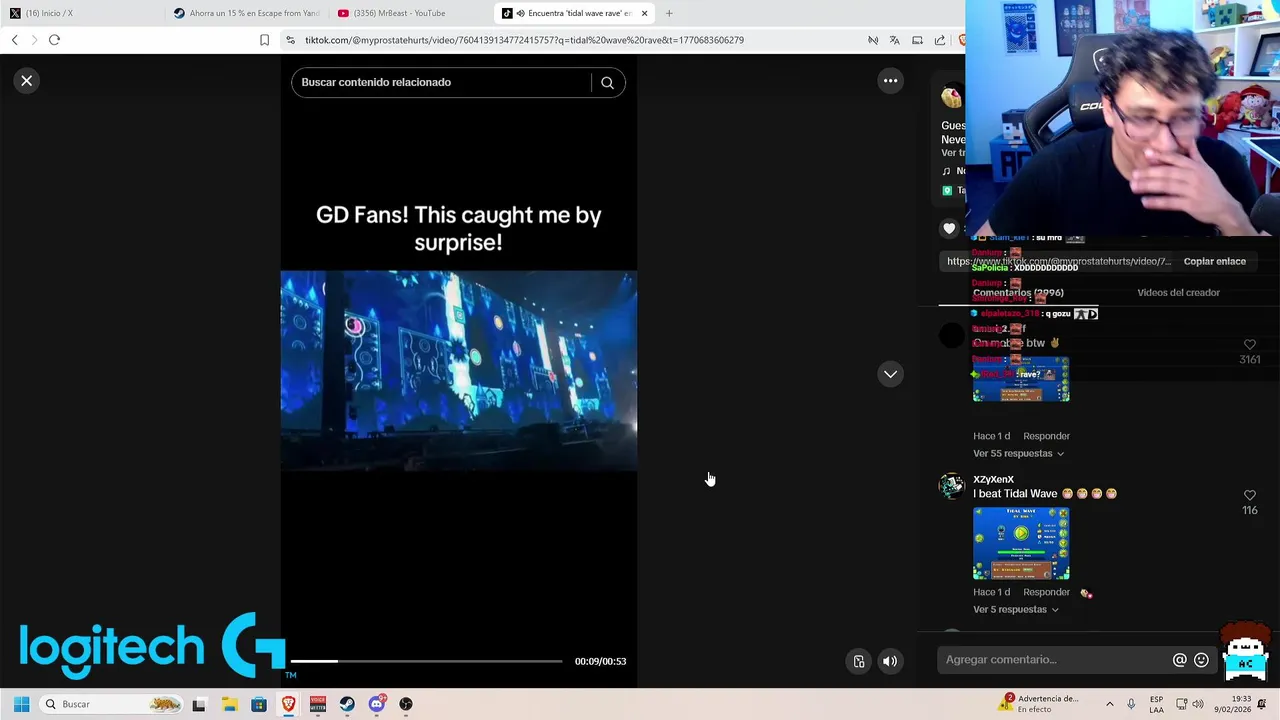Screen dimensions: 1280x720
Task: Open Microsoft Store from the taskbar
Action: click(259, 704)
